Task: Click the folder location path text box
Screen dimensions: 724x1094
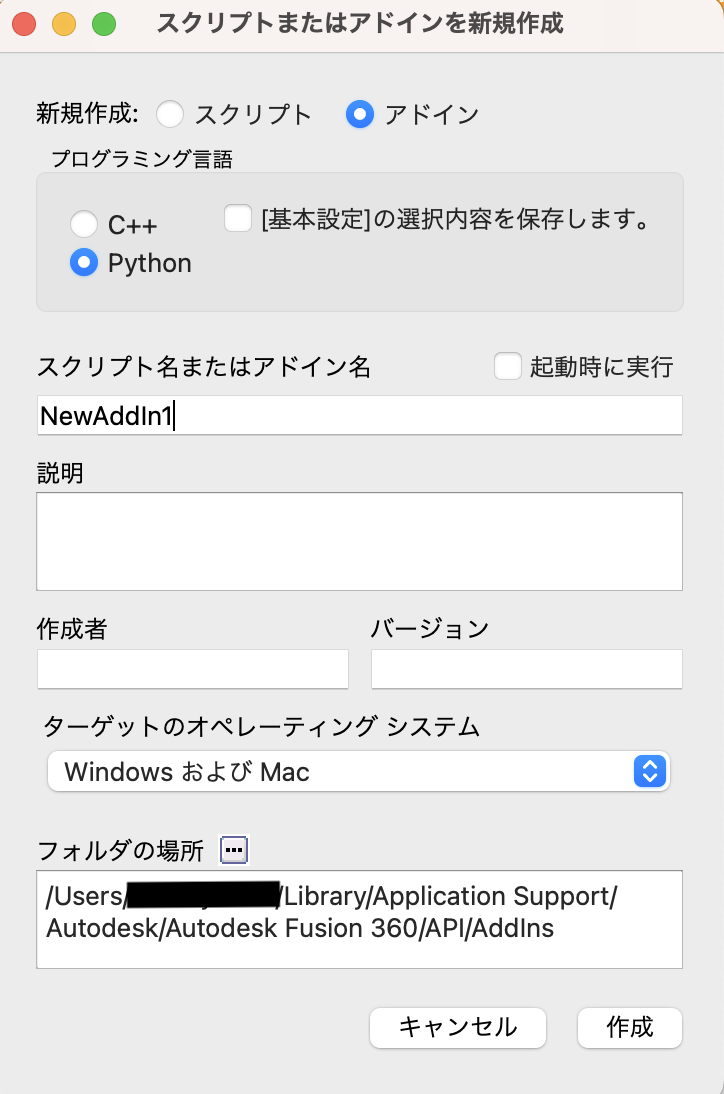Action: click(360, 919)
